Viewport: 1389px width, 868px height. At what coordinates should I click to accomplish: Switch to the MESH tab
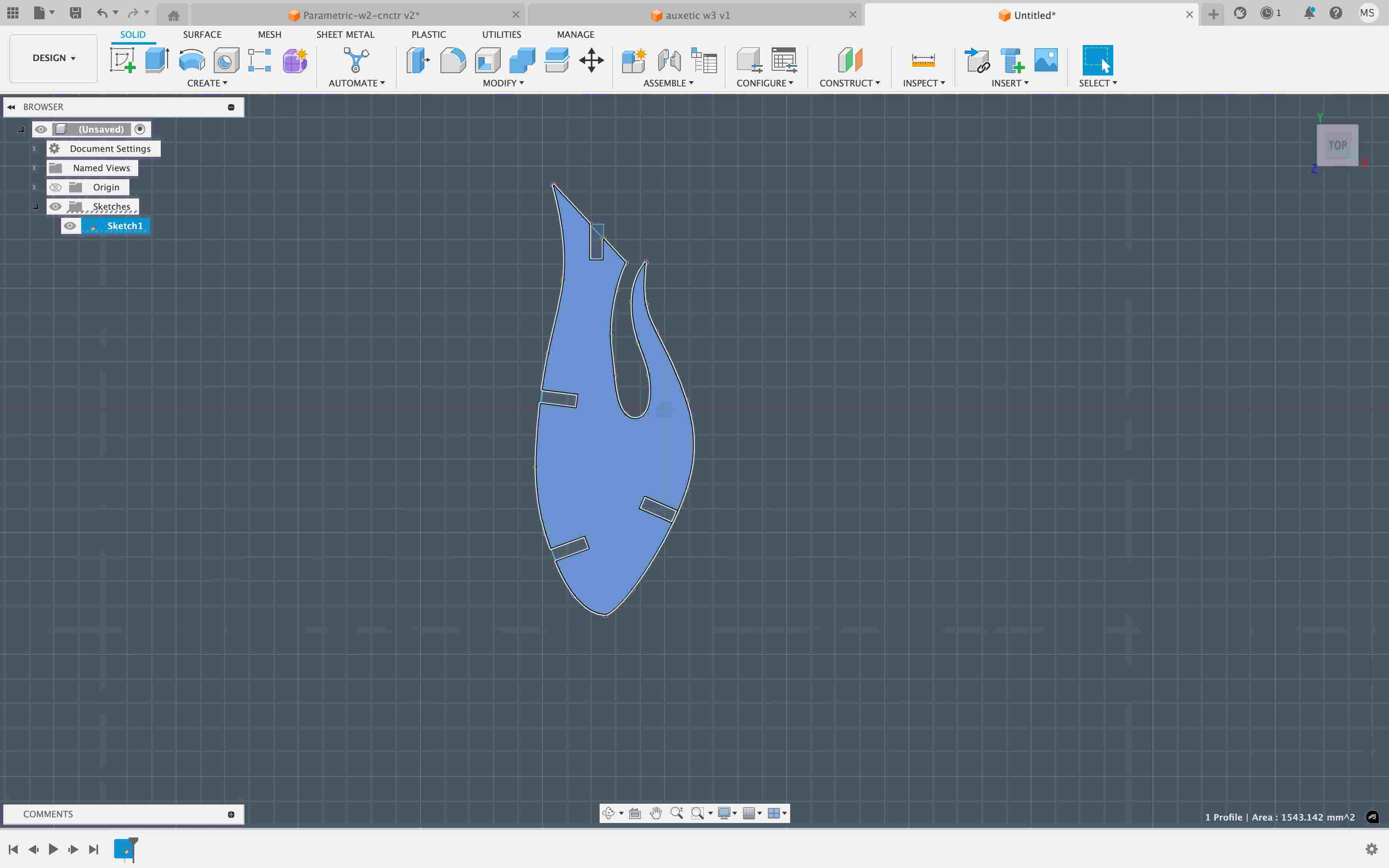tap(269, 35)
